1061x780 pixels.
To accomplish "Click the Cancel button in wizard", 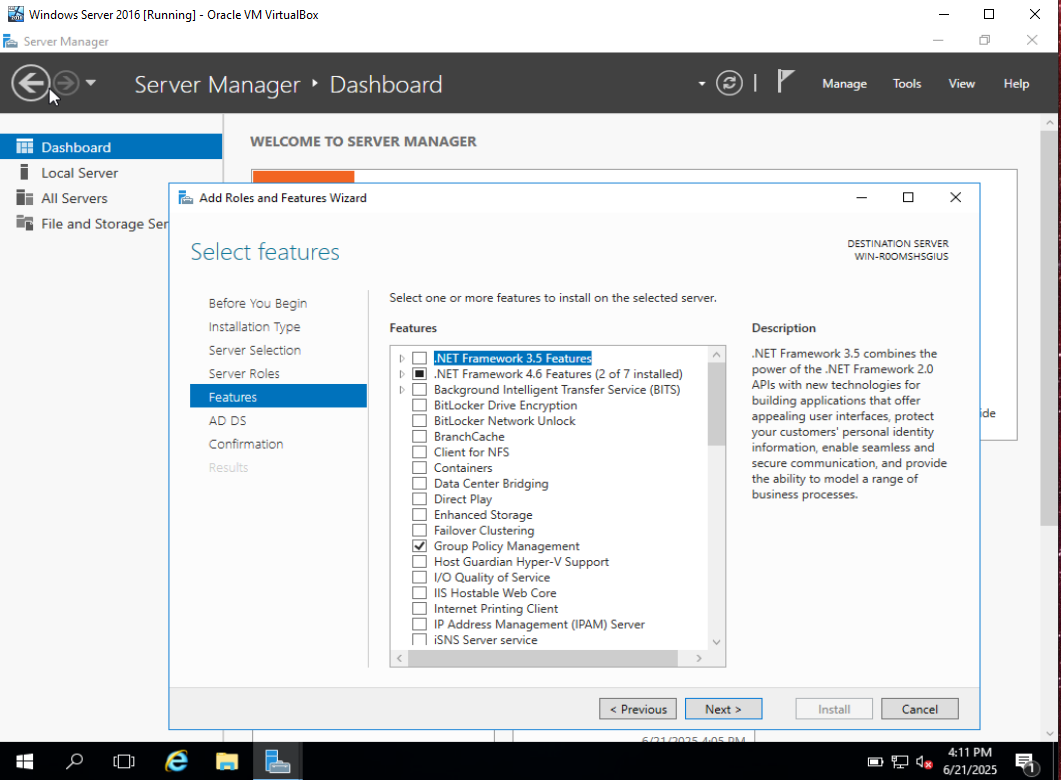I will 920,709.
